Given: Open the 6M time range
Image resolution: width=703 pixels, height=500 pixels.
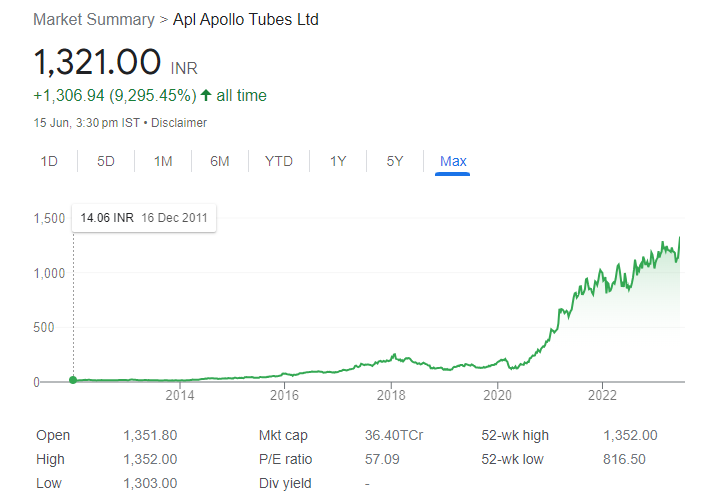Looking at the screenshot, I should (x=220, y=161).
